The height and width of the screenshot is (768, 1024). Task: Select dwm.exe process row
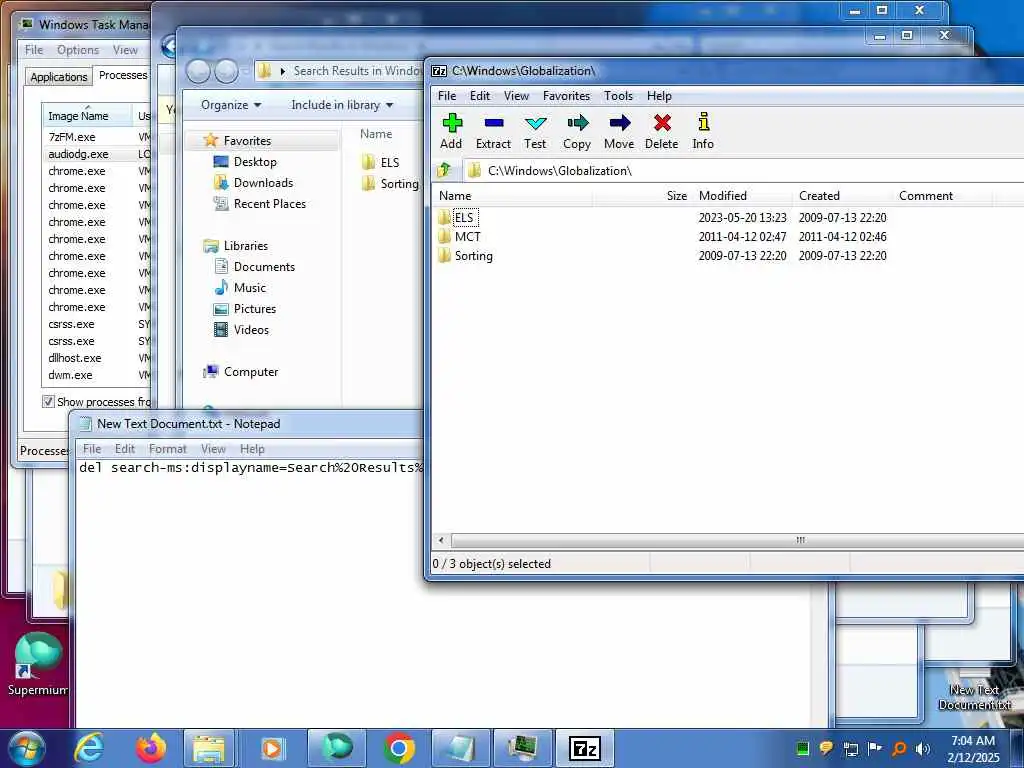[96, 375]
